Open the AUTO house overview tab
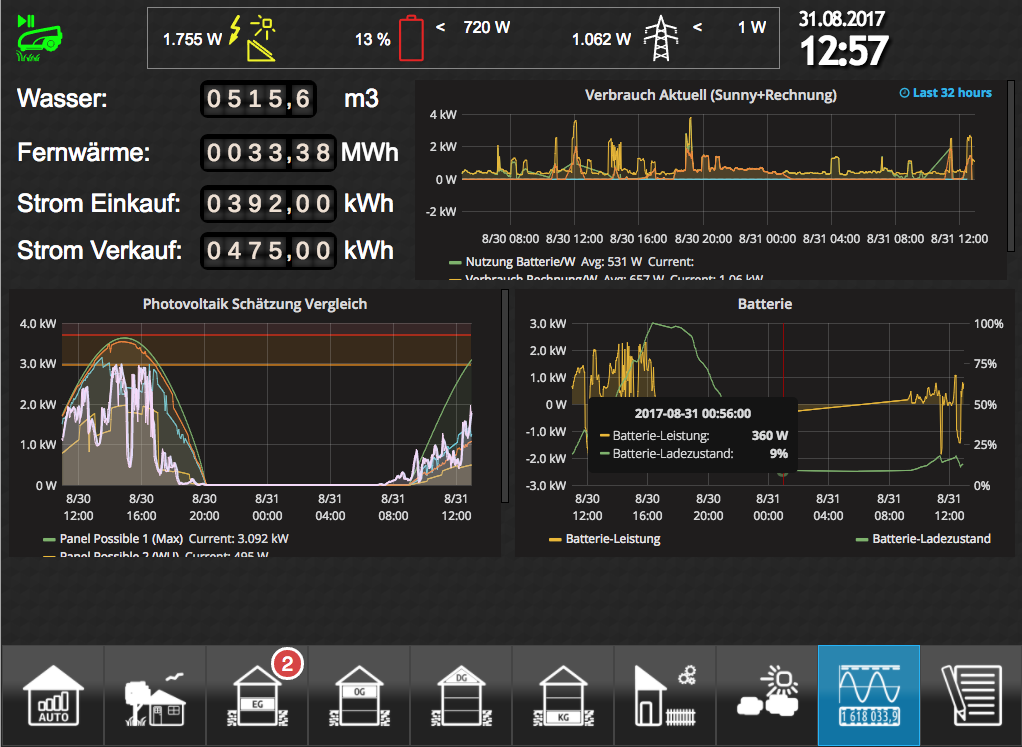 (53, 696)
